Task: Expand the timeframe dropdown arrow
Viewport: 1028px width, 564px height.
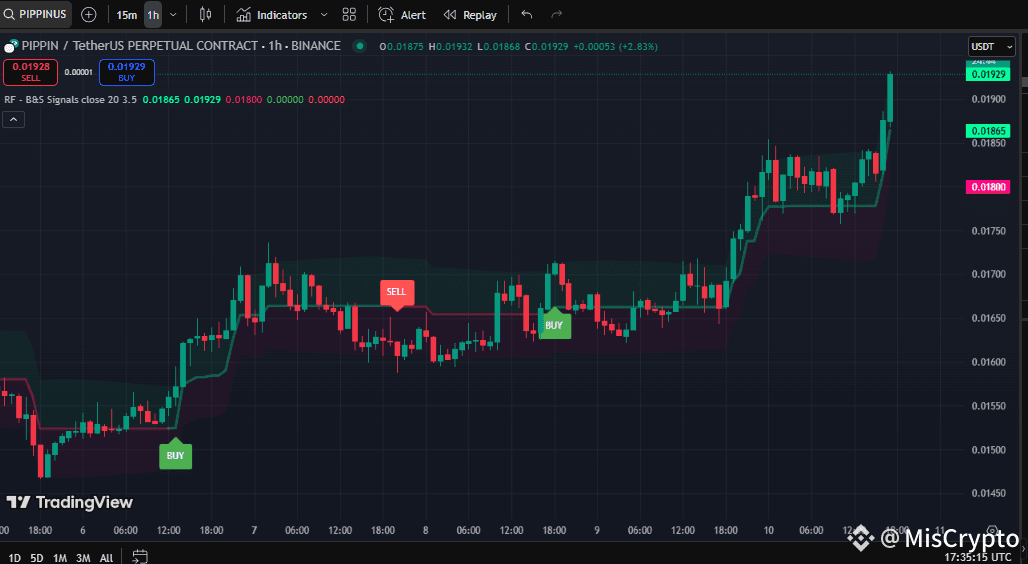Action: point(173,14)
